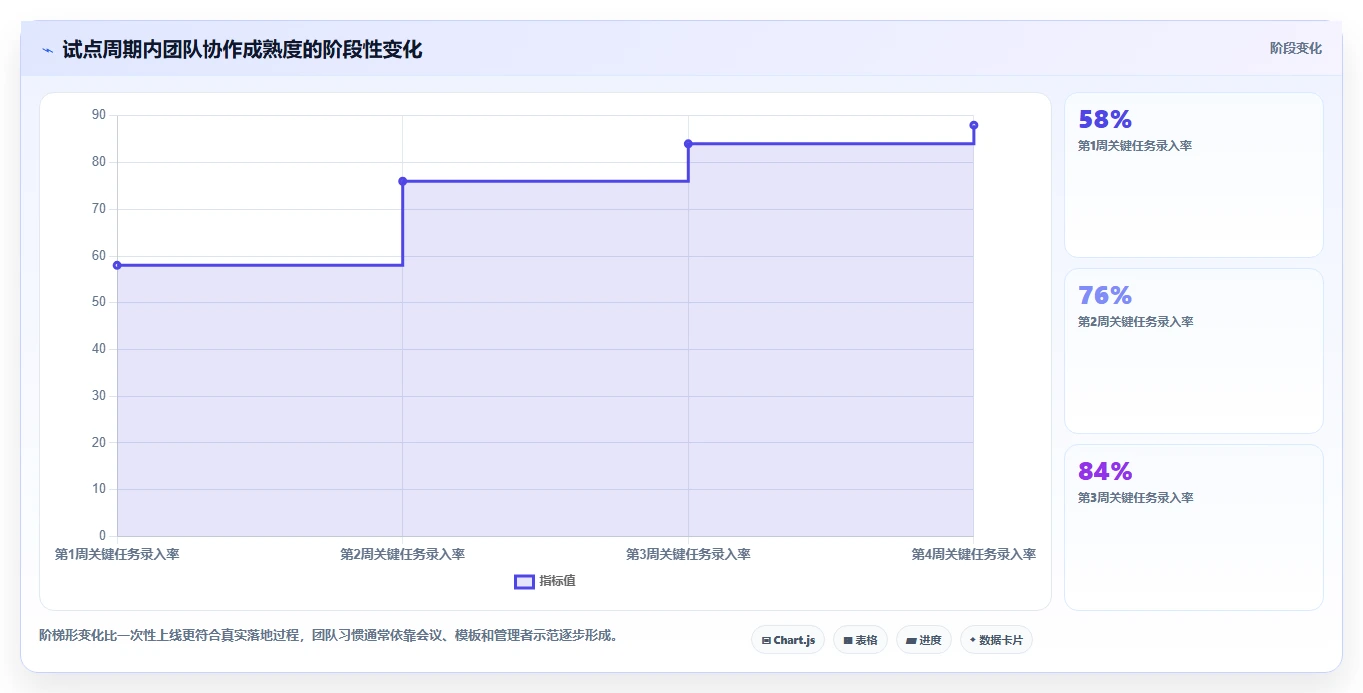Click the 76% value text
The width and height of the screenshot is (1363, 693).
1105,296
